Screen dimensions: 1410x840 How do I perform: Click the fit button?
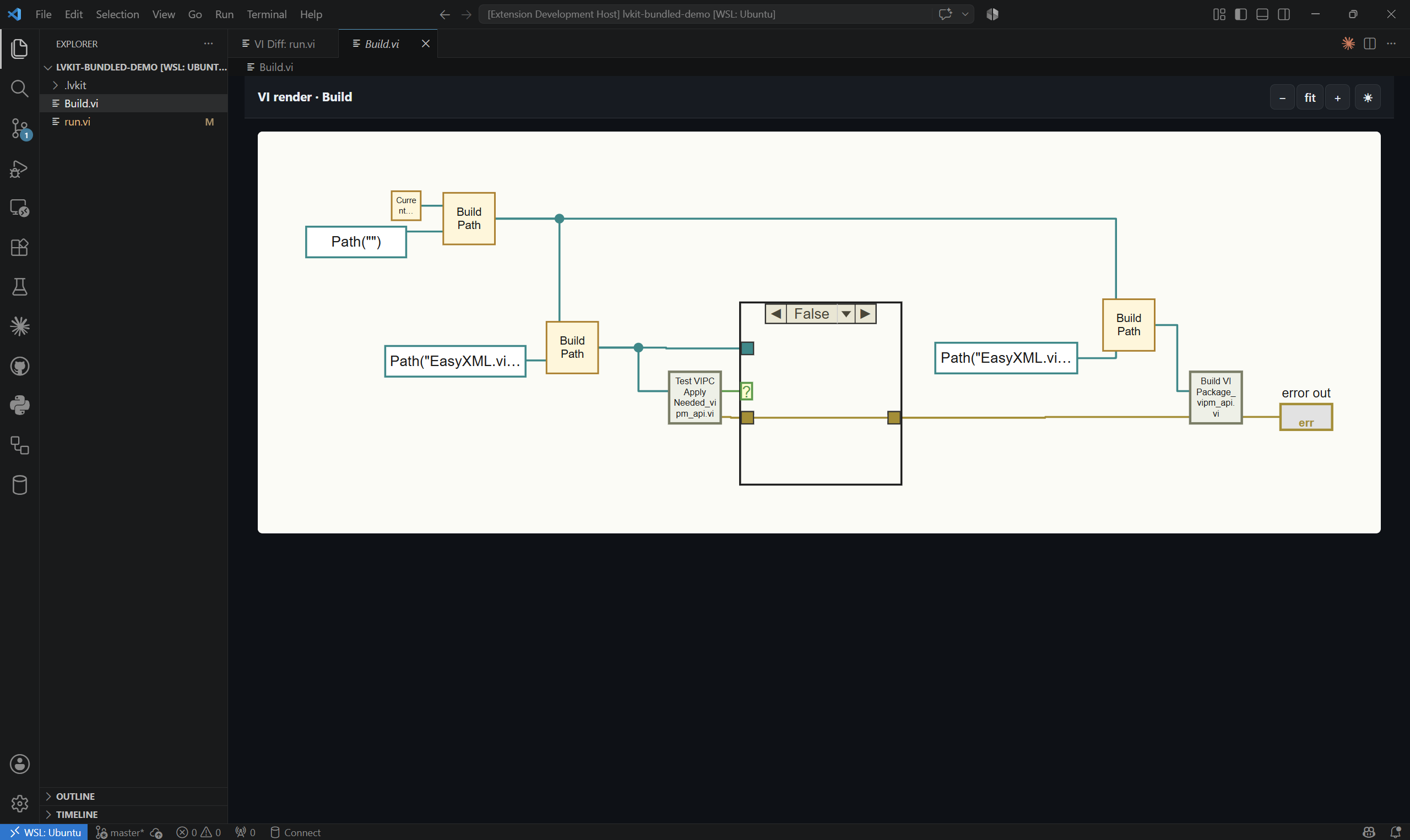click(x=1310, y=97)
